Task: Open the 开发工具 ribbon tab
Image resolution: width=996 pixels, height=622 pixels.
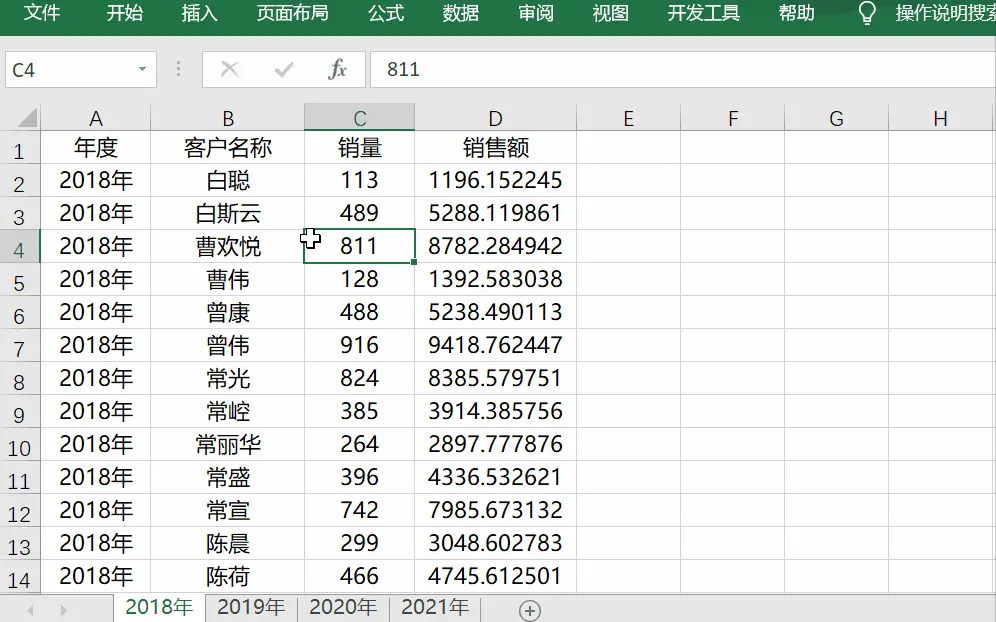Action: pos(704,13)
